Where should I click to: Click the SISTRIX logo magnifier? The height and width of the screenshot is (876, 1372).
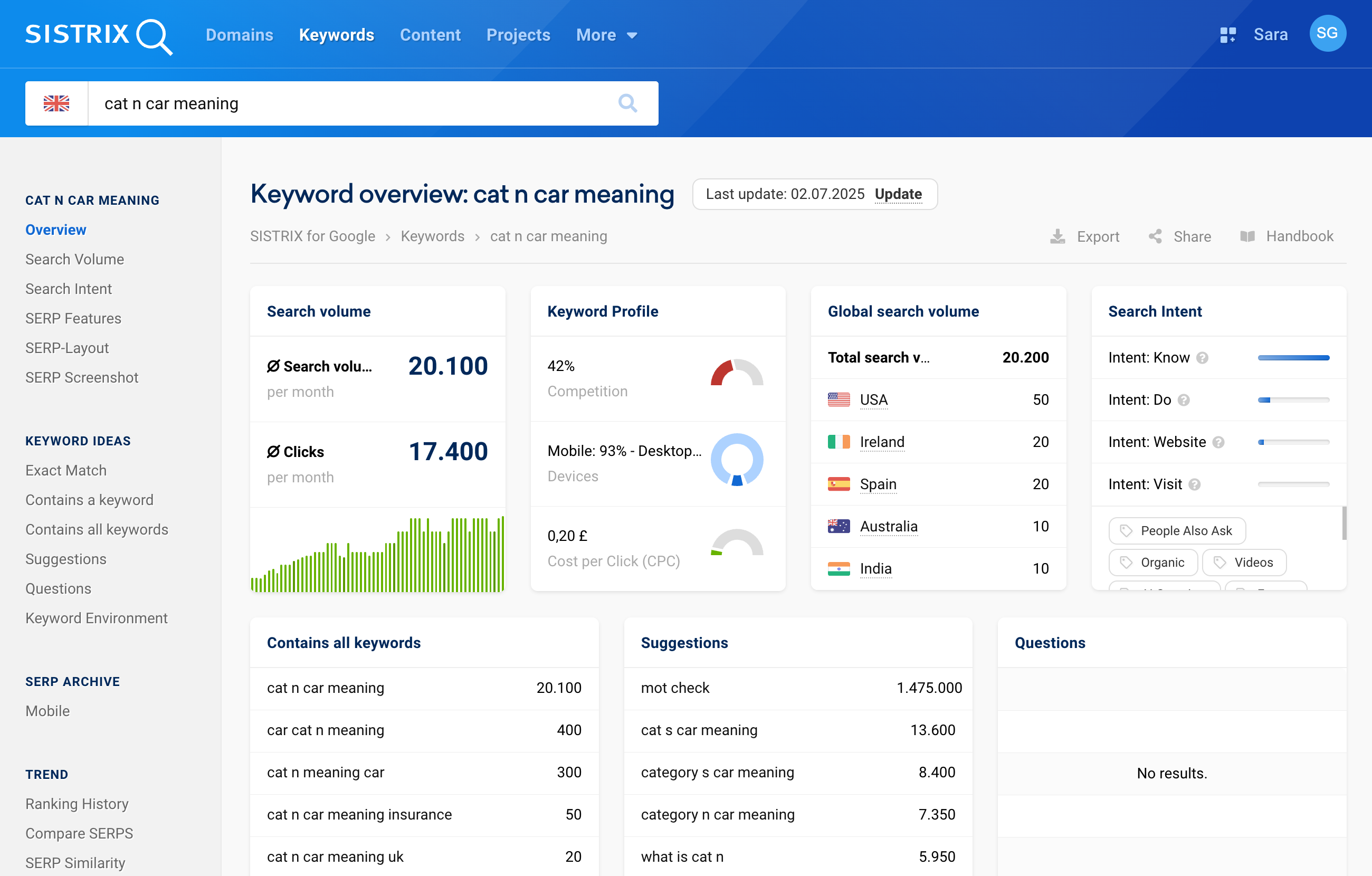(155, 36)
